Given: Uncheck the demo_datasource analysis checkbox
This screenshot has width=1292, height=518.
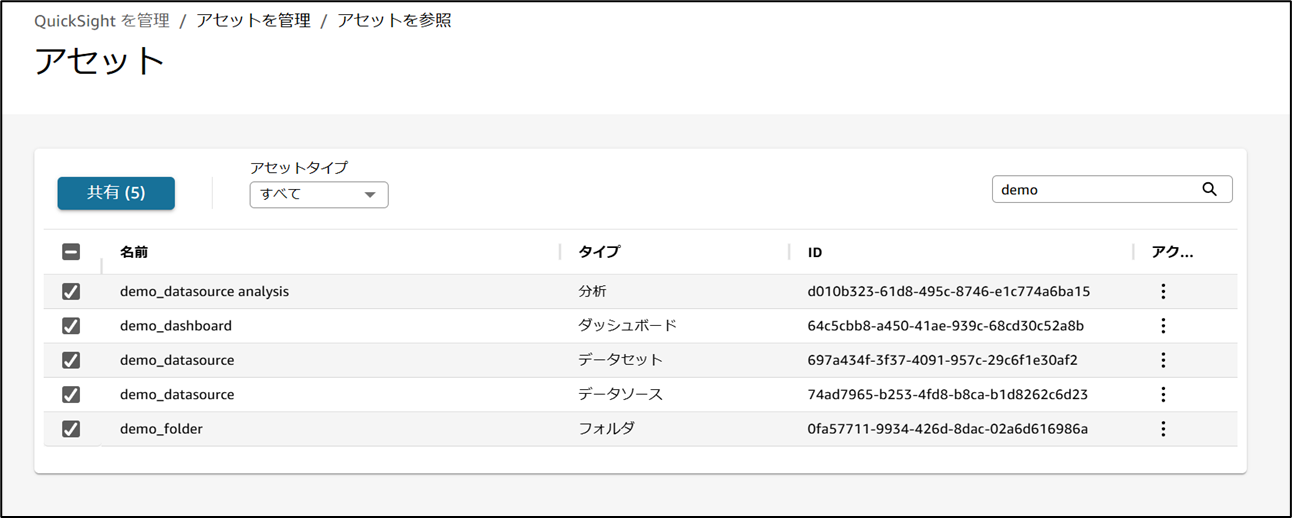Looking at the screenshot, I should click(71, 291).
